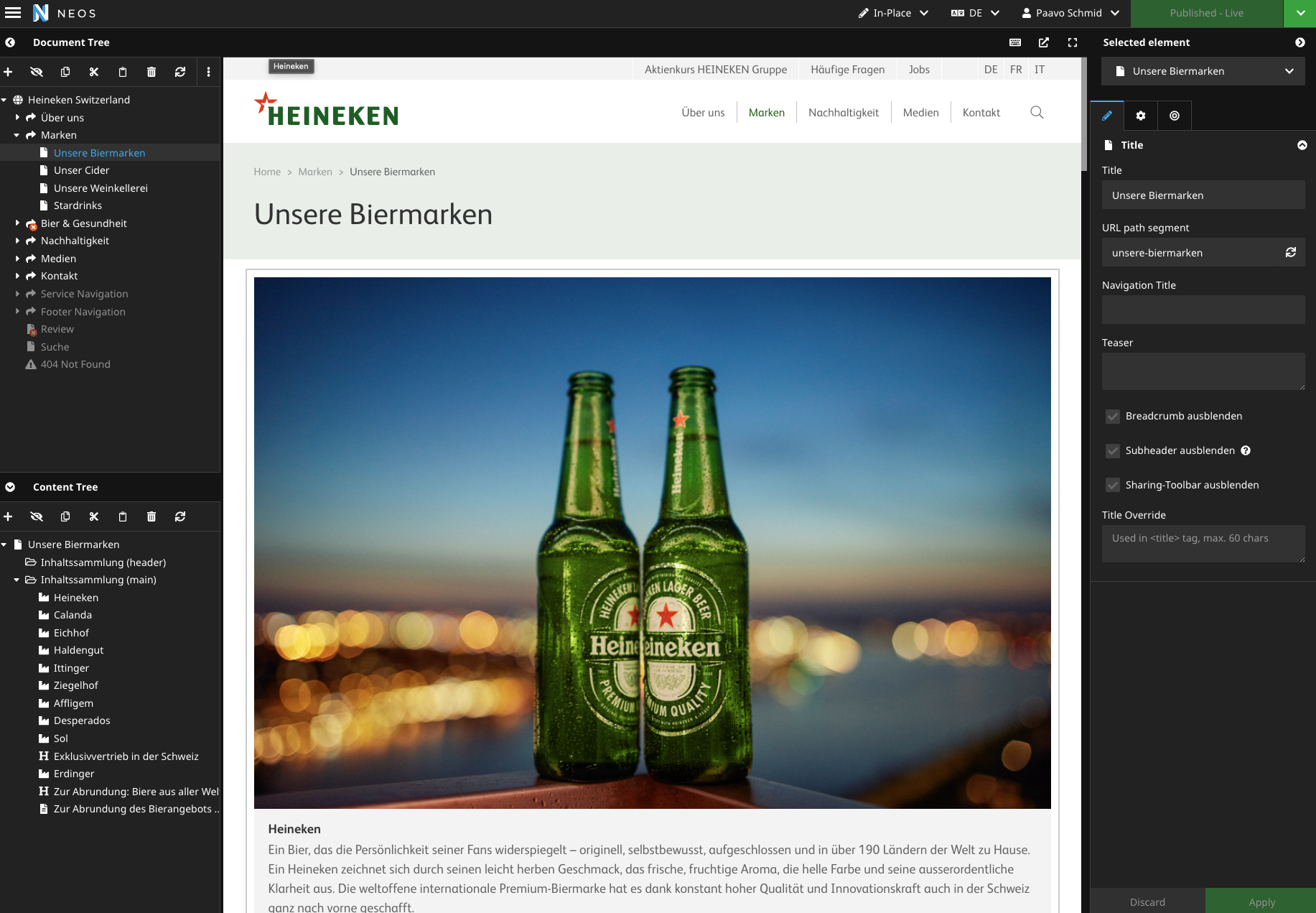Open Unsere Biermarken selected element dropdown
This screenshot has width=1316, height=913.
[1203, 71]
